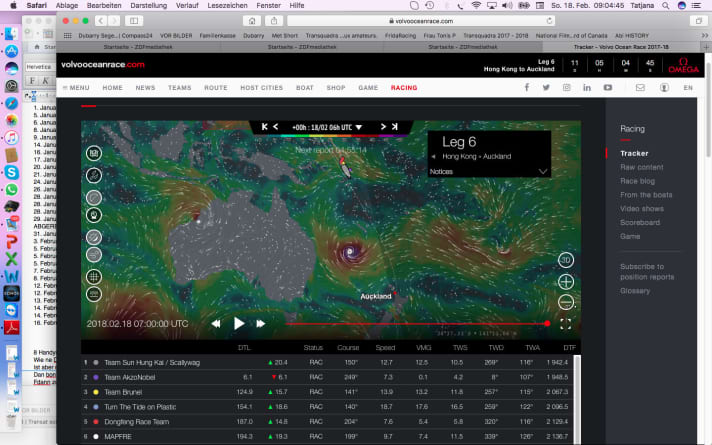Toggle the Safari sidebar button
Viewport: 712px width, 445px height.
tap(134, 21)
